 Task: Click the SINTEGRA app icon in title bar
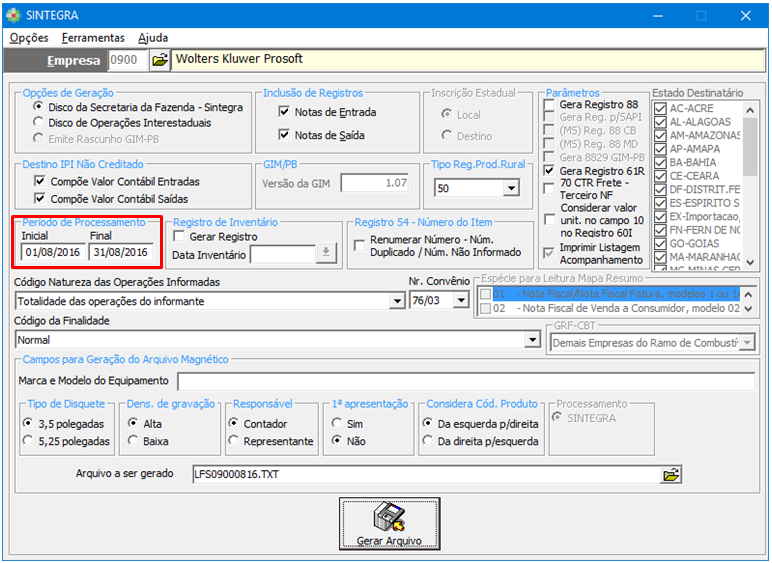point(13,15)
